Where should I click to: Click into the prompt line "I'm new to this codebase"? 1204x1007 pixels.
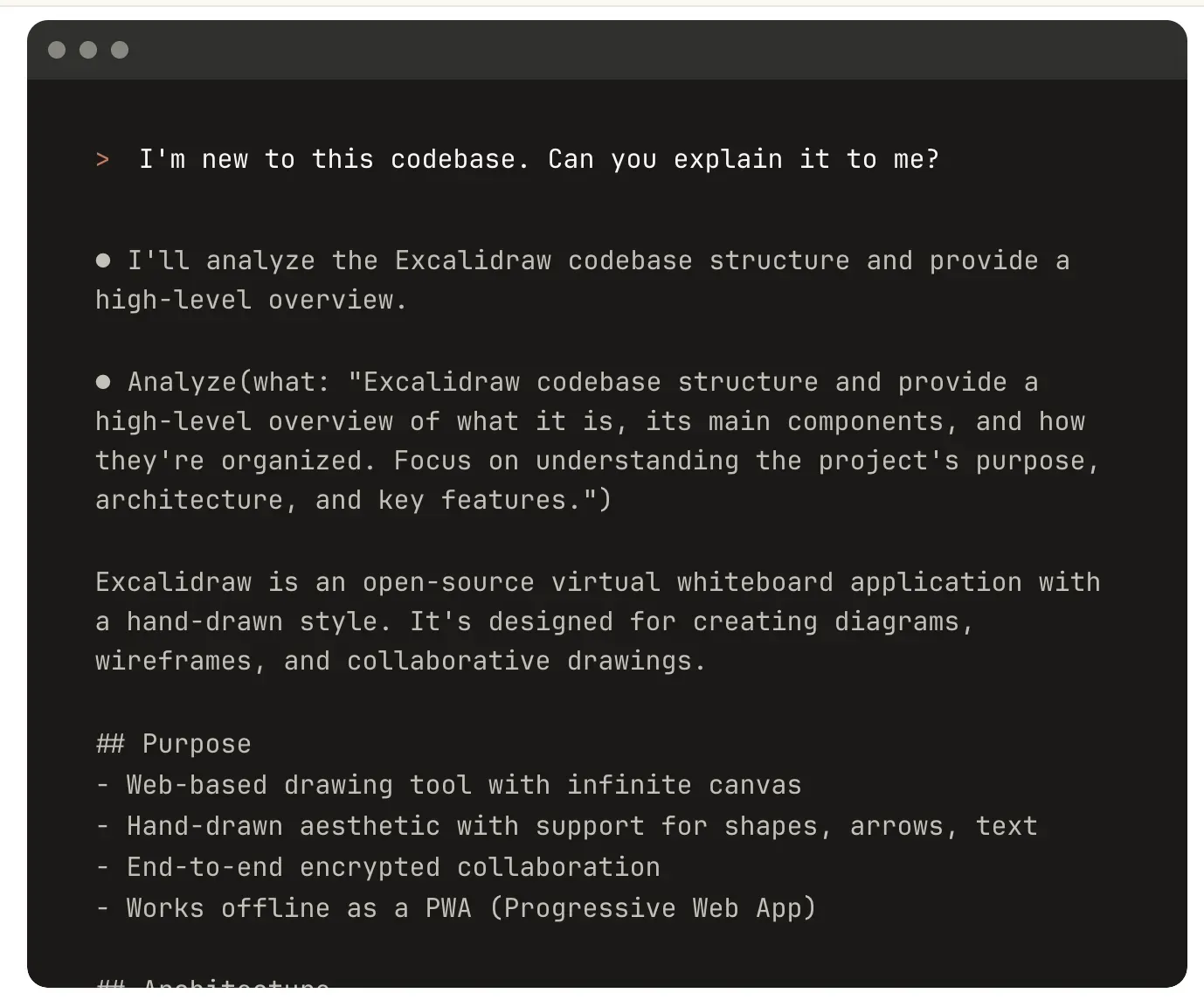[539, 159]
